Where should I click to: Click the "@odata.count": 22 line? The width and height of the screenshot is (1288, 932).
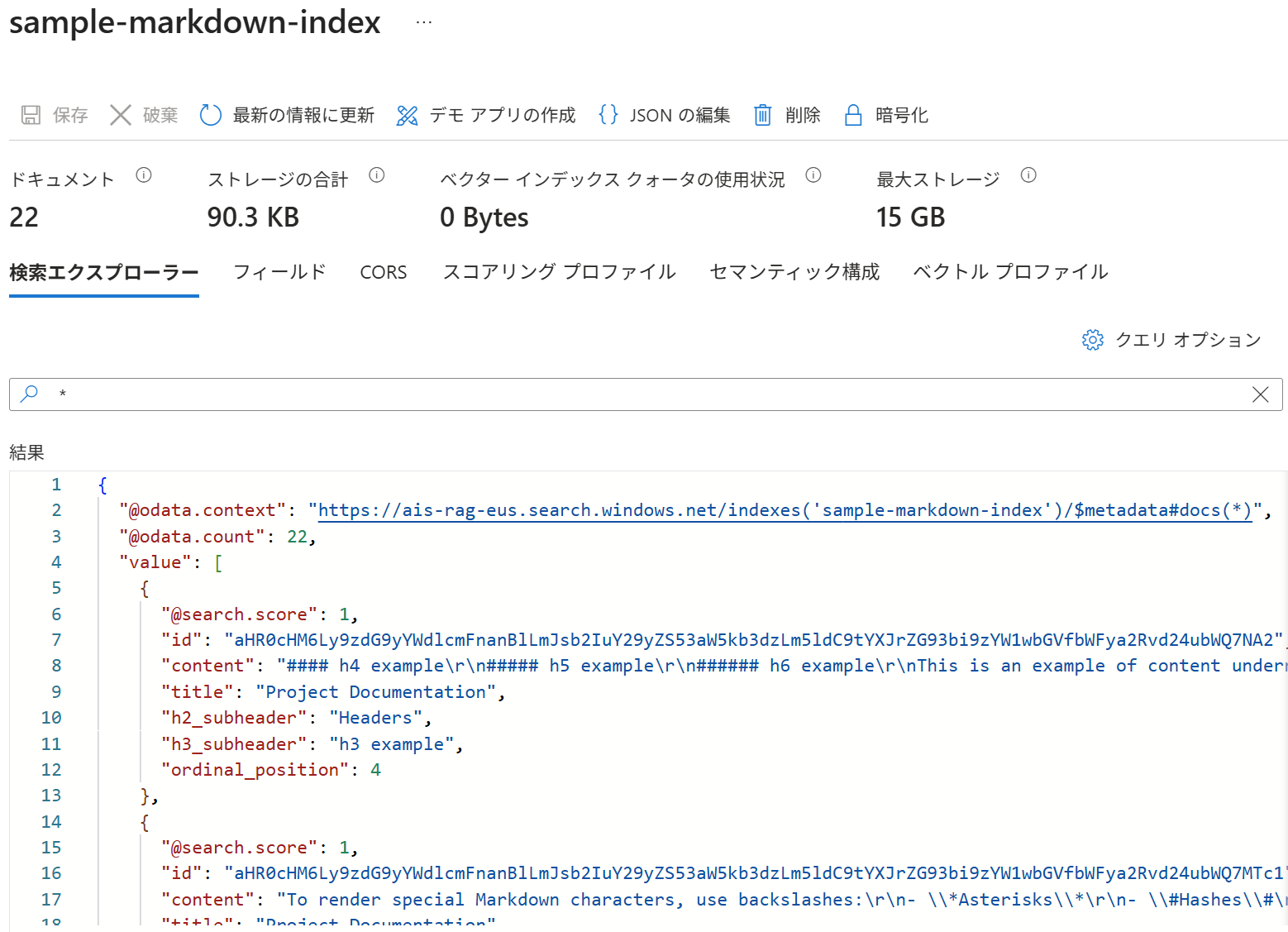[x=218, y=537]
